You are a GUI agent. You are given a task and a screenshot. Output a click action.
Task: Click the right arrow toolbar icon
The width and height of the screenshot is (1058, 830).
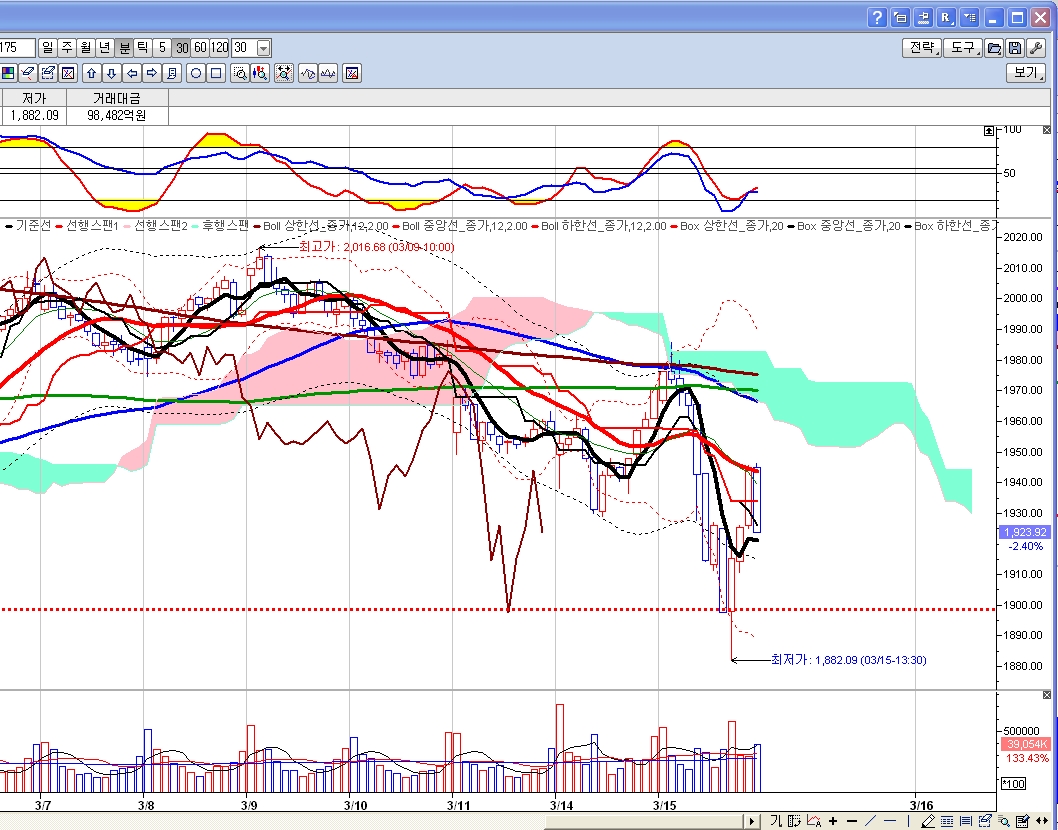pyautogui.click(x=151, y=73)
